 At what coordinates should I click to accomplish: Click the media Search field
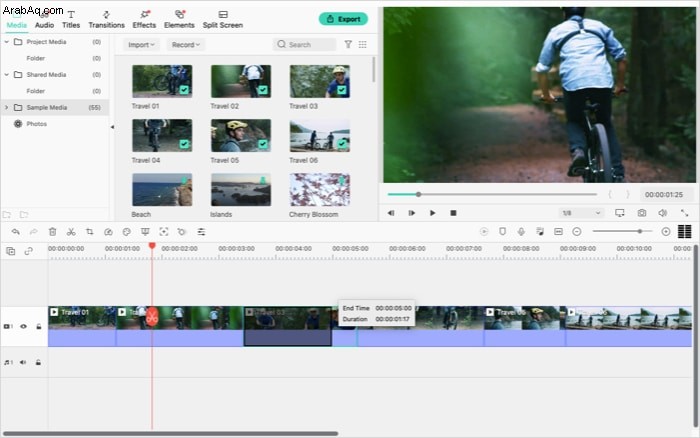(x=304, y=44)
